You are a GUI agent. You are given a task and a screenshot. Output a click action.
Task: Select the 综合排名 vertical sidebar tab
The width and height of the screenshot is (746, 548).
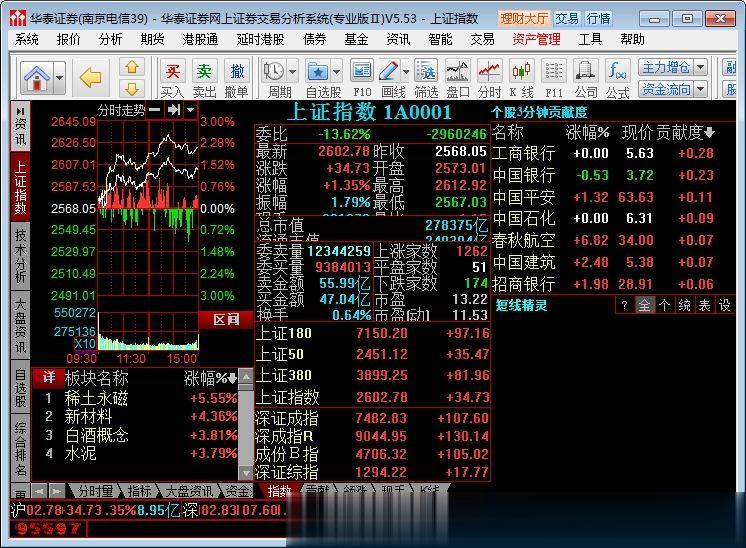(20, 448)
